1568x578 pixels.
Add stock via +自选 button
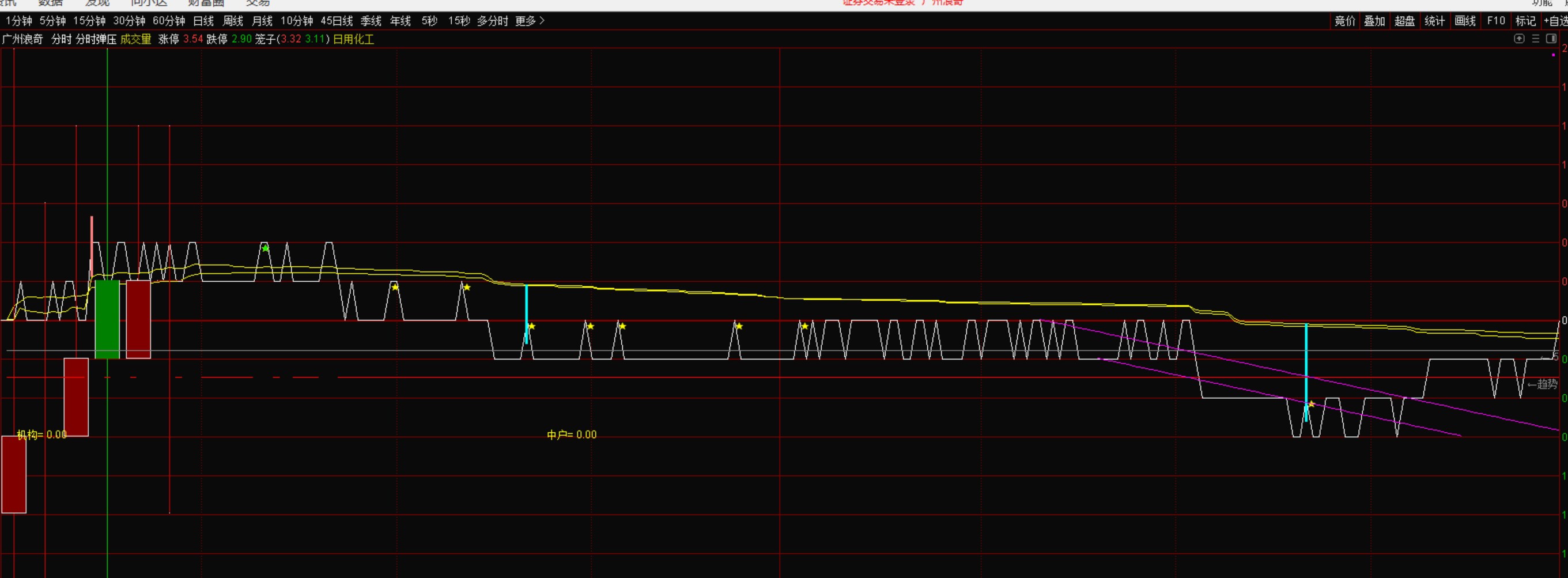pyautogui.click(x=1556, y=21)
